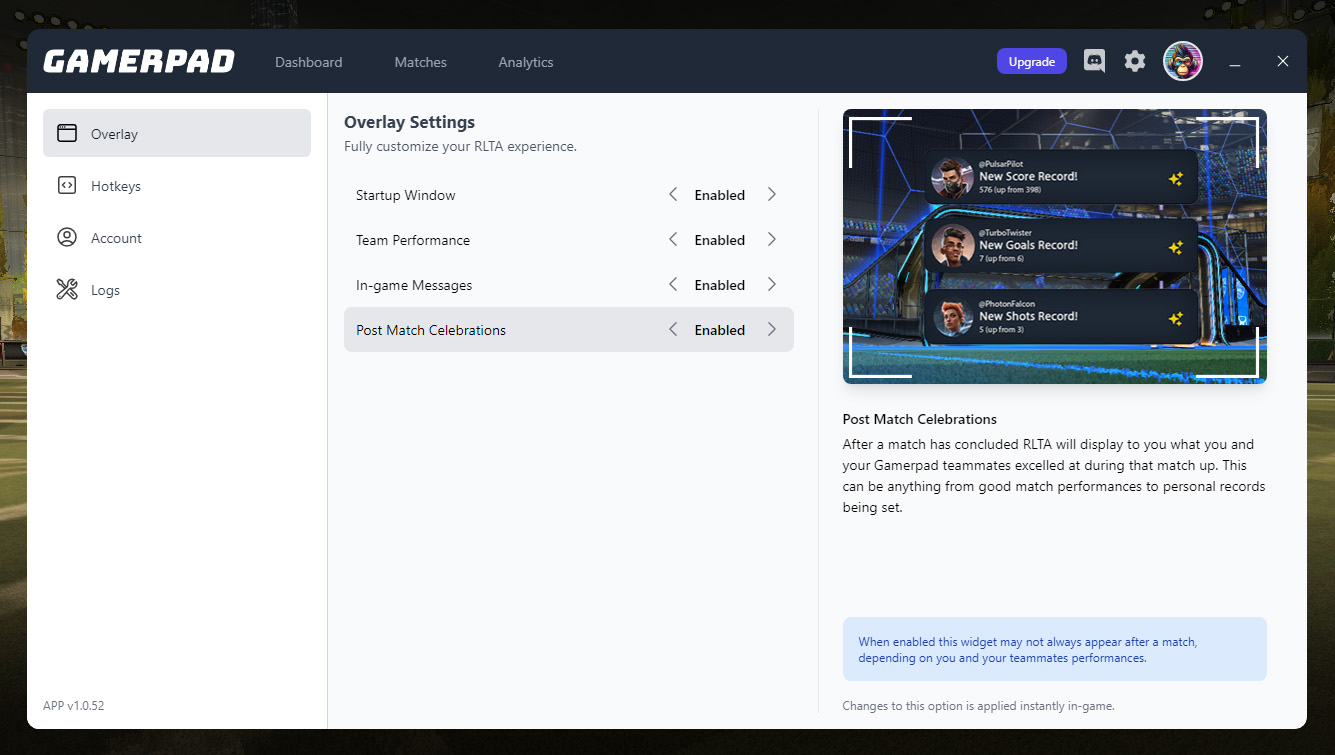
Task: Click 'Fully customize your RLTA experience' subtitle
Action: [x=460, y=146]
